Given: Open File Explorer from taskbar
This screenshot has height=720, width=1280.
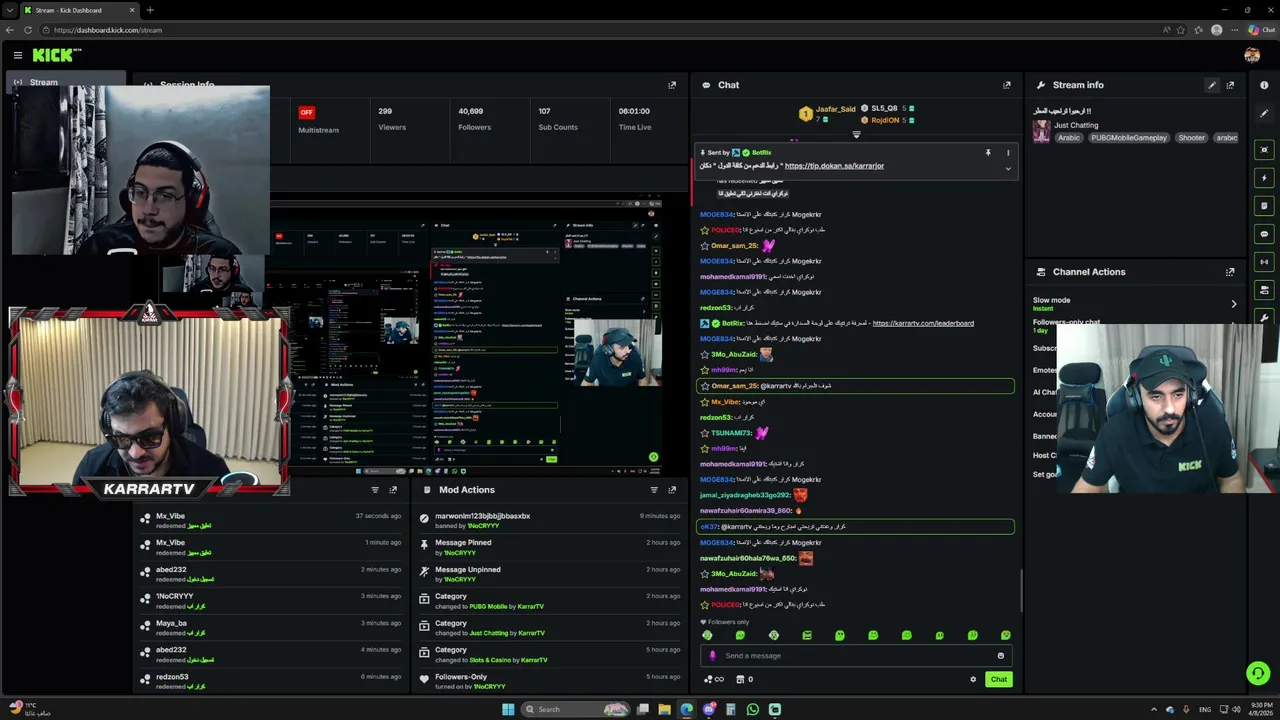Looking at the screenshot, I should [x=664, y=709].
